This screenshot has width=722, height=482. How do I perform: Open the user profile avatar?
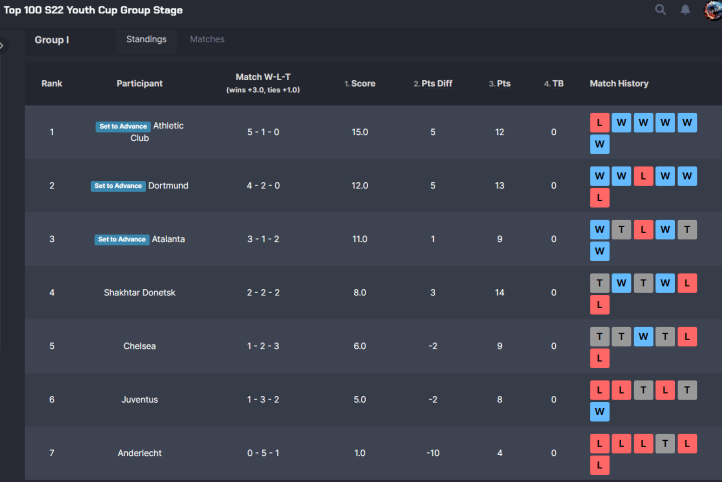tap(712, 9)
